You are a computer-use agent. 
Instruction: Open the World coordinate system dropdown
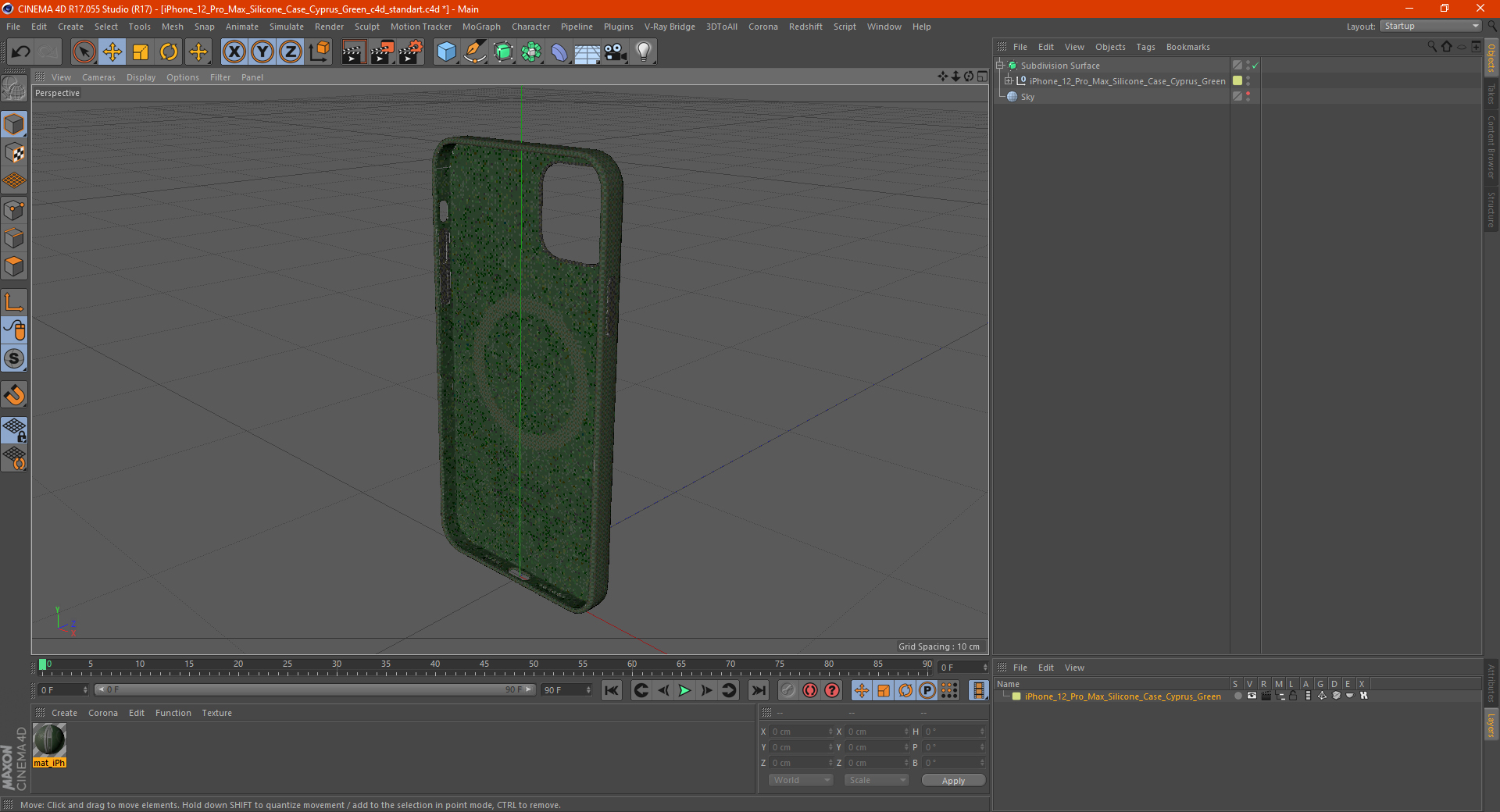pos(801,781)
